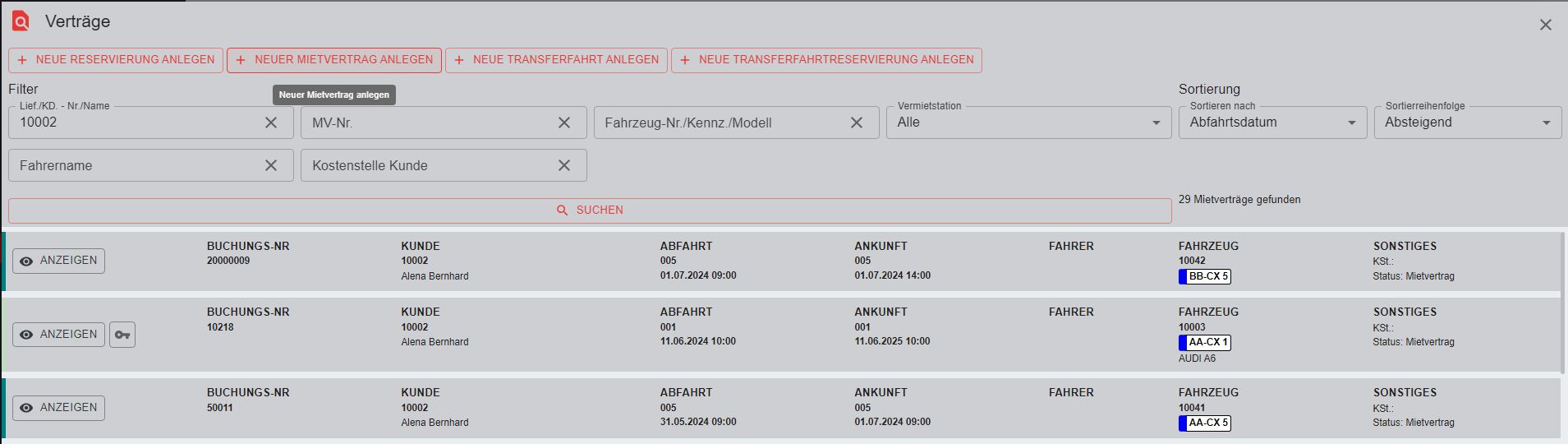Open the Sortierreihenfolge dropdown
1568x444 pixels.
1467,123
